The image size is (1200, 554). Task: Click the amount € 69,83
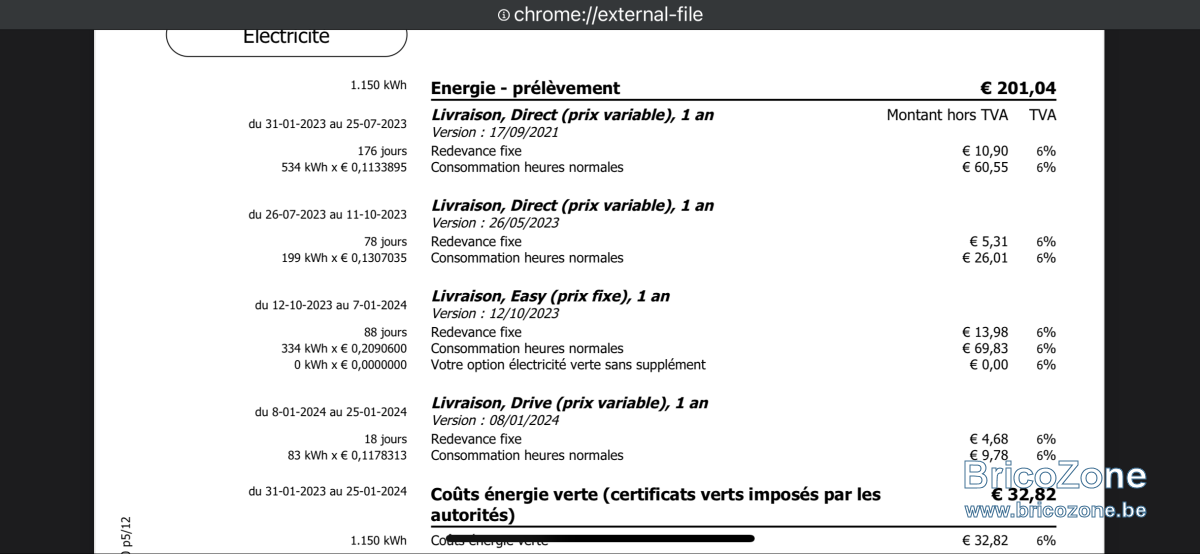coord(985,349)
